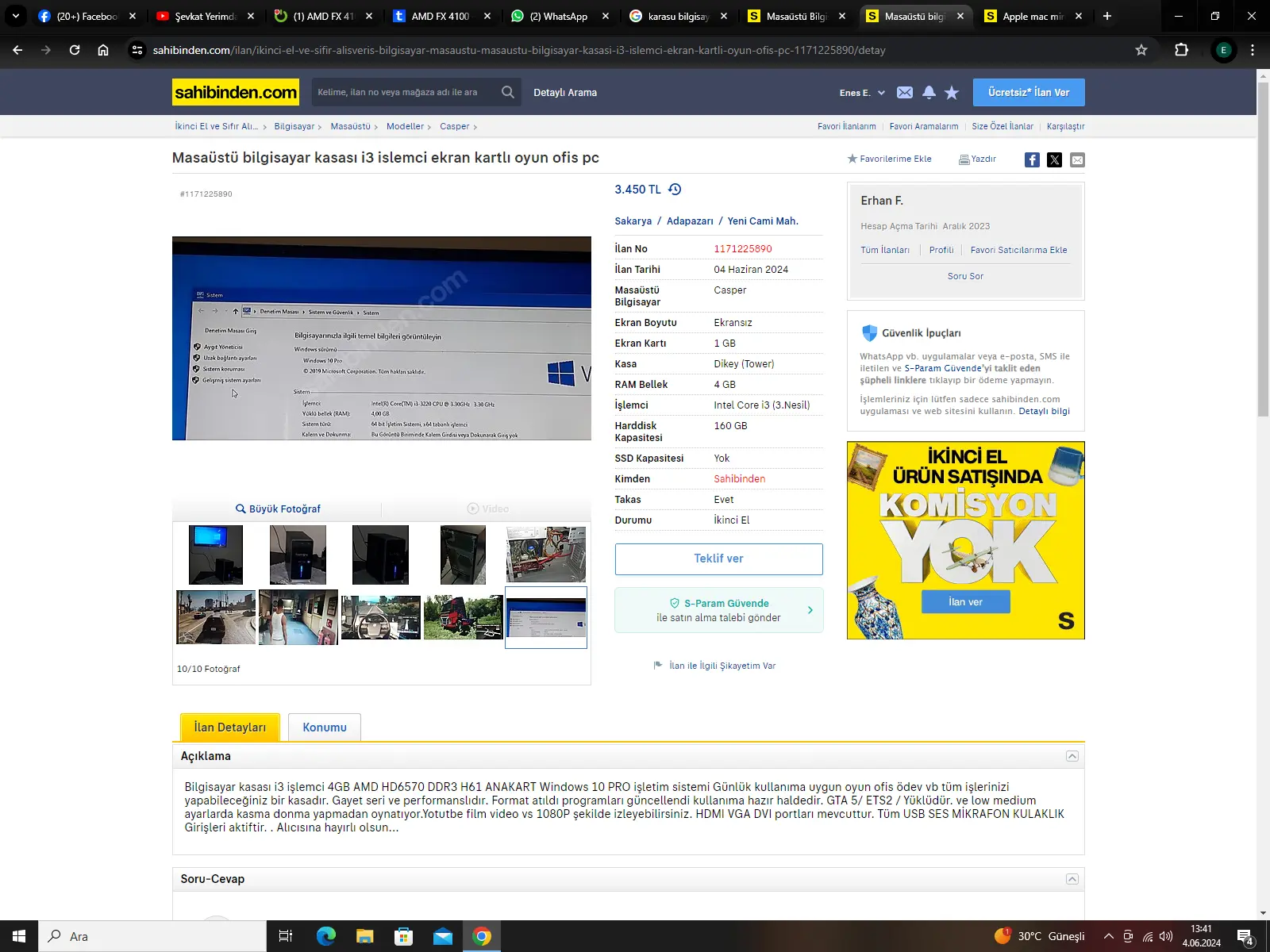The height and width of the screenshot is (952, 1270).
Task: Open the notifications bell icon
Action: 929,93
